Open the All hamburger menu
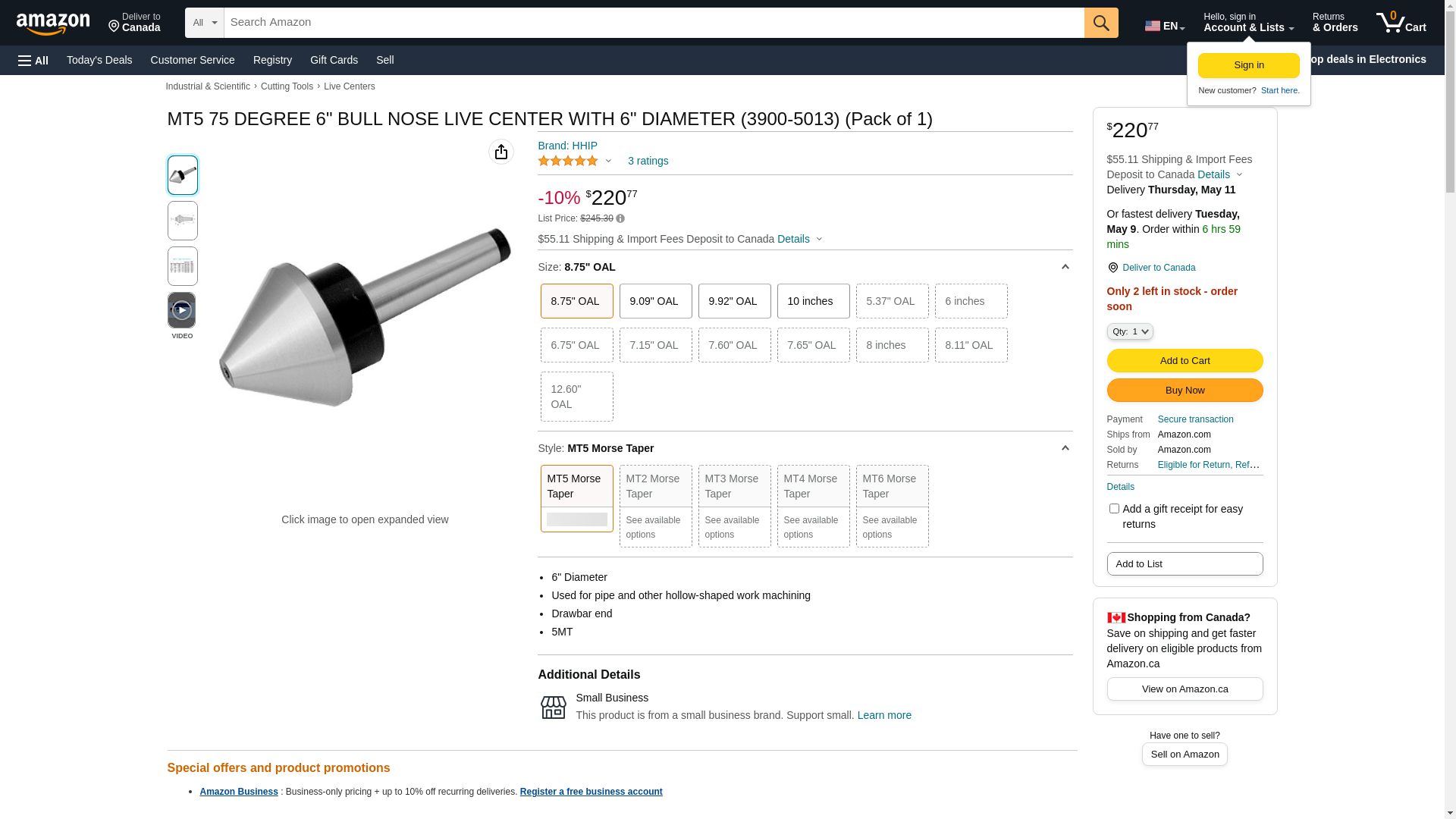The width and height of the screenshot is (1456, 819). pos(33,60)
